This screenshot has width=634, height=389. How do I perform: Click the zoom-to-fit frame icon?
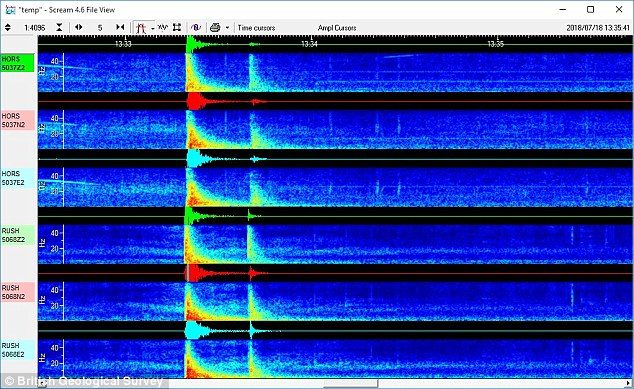(177, 27)
